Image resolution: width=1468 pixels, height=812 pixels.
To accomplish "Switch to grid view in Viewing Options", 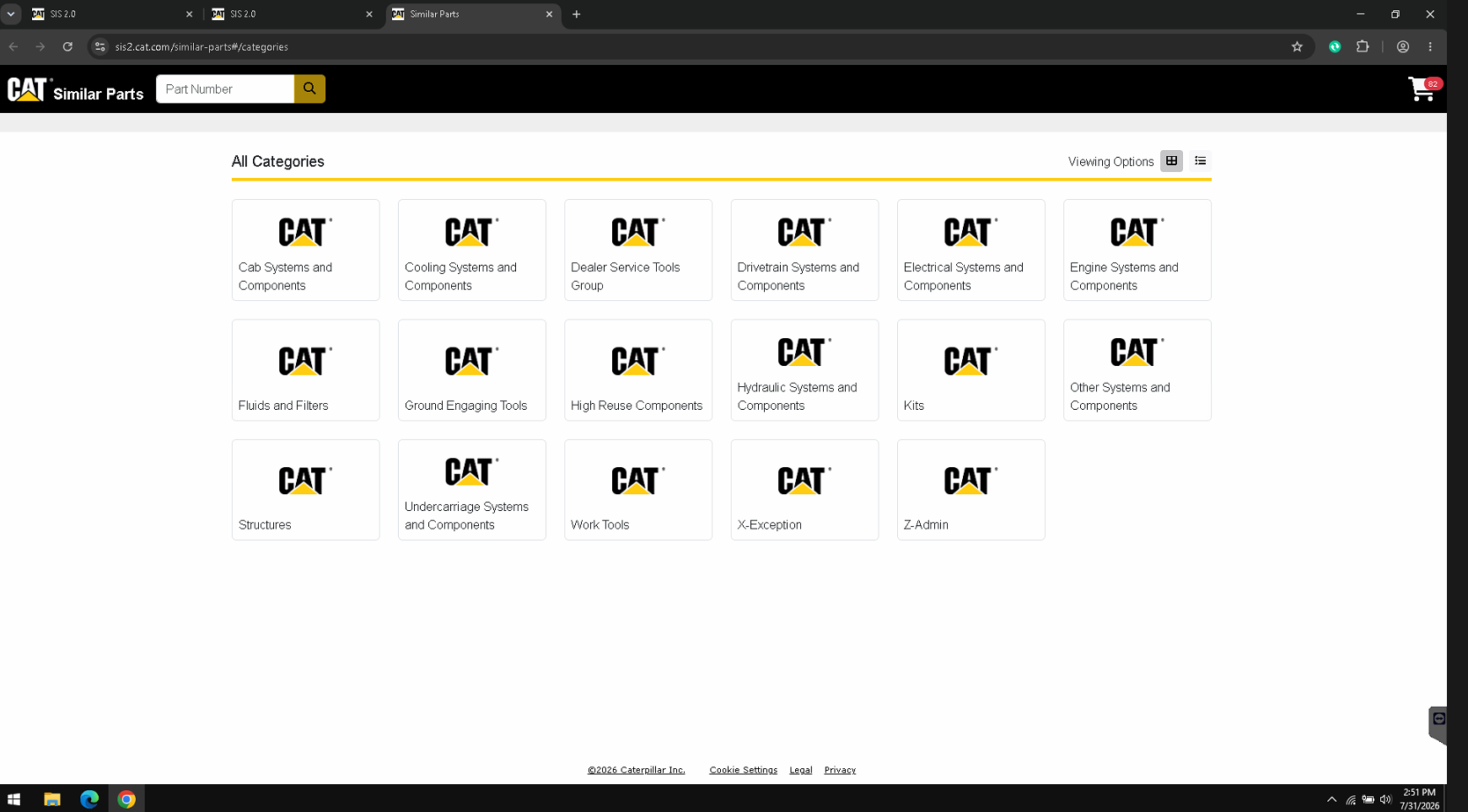I will pyautogui.click(x=1171, y=161).
